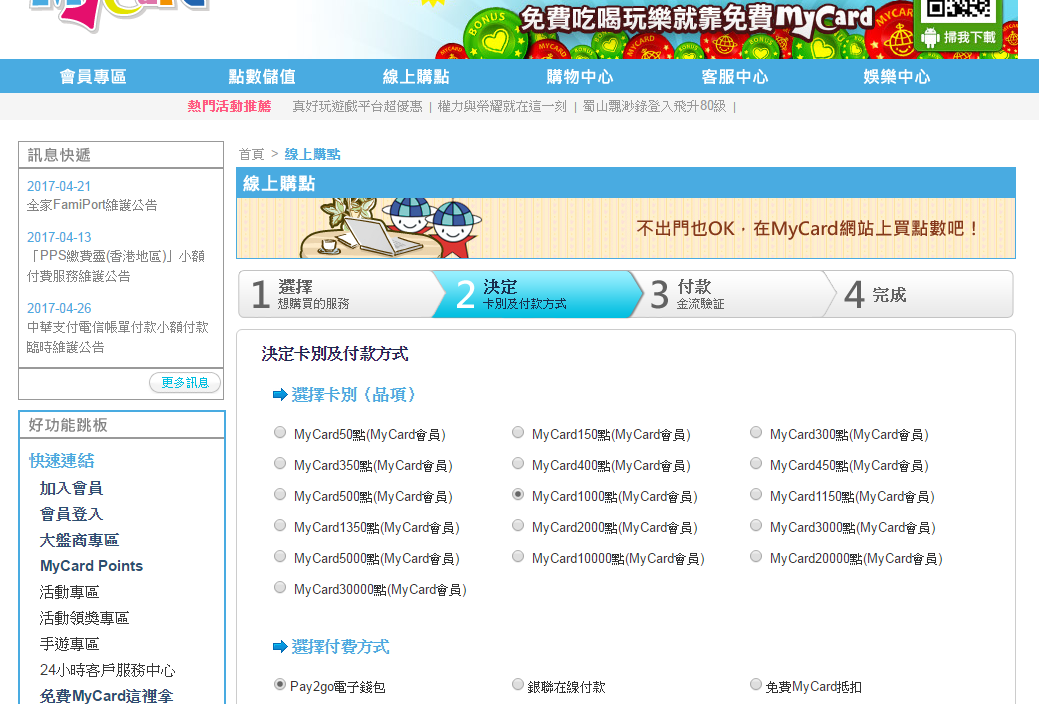1039x704 pixels.
Task: Click step 2 決定卡別及付款方式
Action: point(537,294)
